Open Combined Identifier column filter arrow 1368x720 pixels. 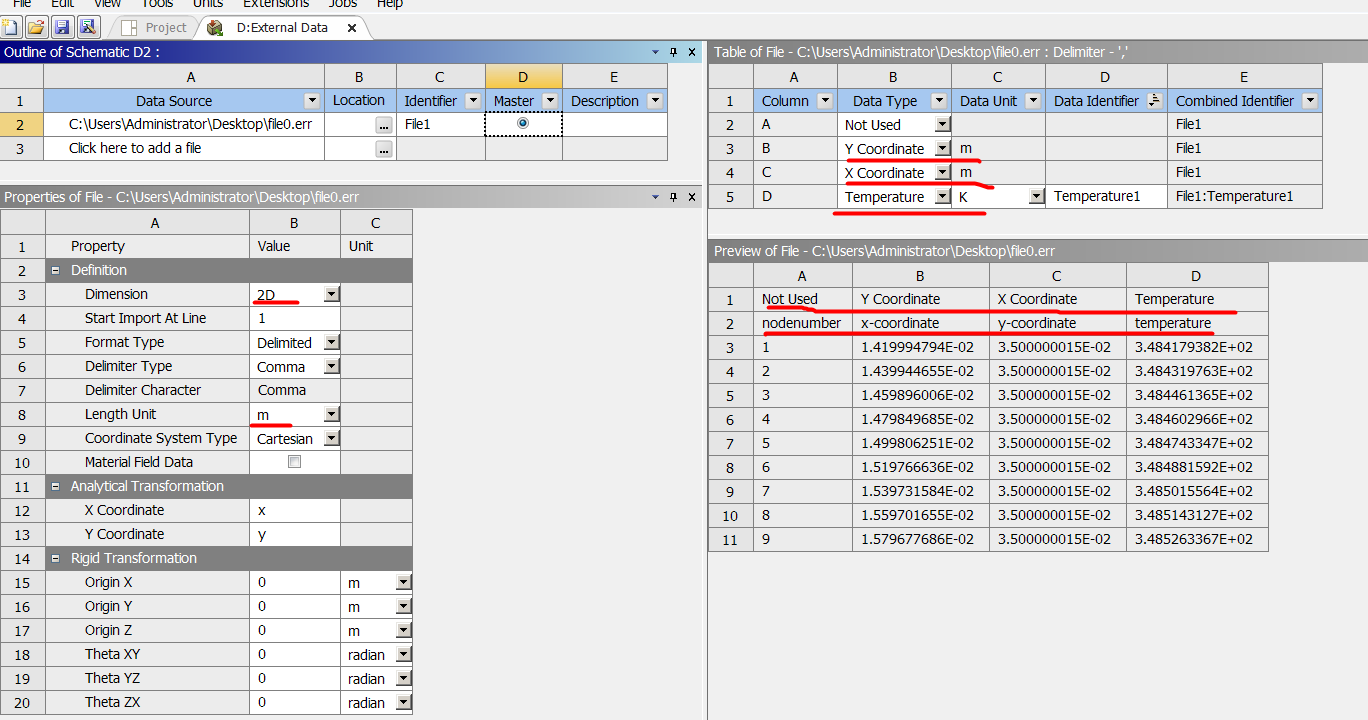click(x=1310, y=101)
